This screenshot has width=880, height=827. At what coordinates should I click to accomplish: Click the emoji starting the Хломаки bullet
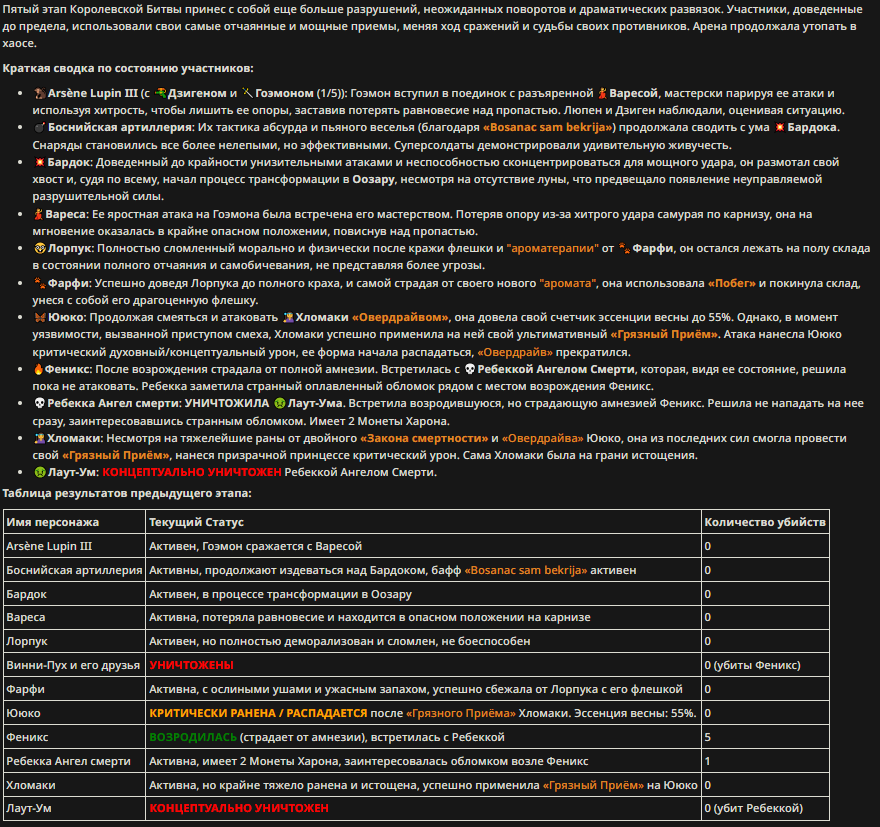point(39,438)
